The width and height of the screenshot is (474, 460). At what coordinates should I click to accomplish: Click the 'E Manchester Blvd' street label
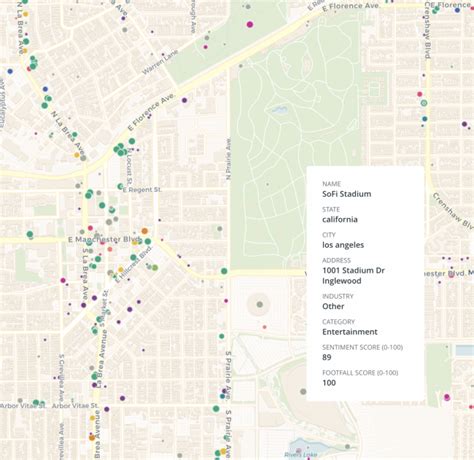click(x=105, y=240)
